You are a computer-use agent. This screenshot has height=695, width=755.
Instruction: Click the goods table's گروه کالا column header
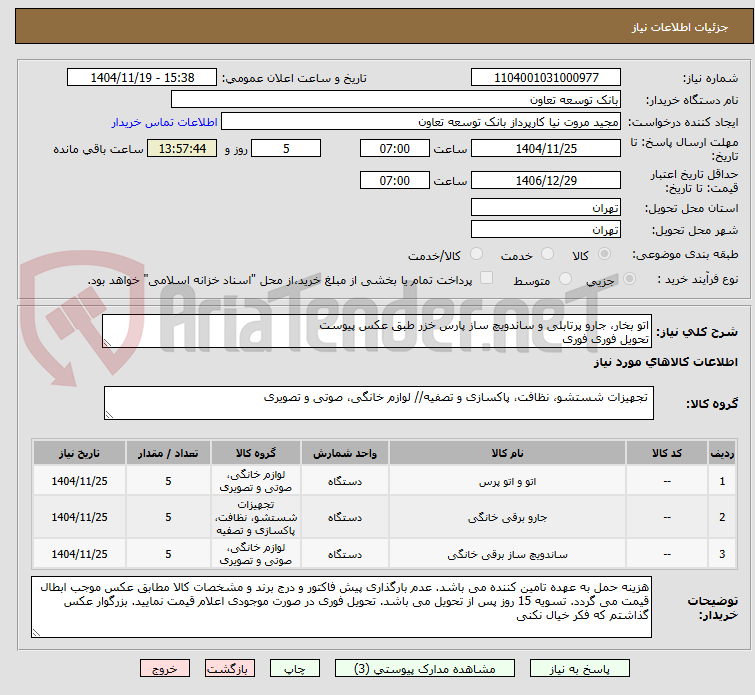point(256,453)
